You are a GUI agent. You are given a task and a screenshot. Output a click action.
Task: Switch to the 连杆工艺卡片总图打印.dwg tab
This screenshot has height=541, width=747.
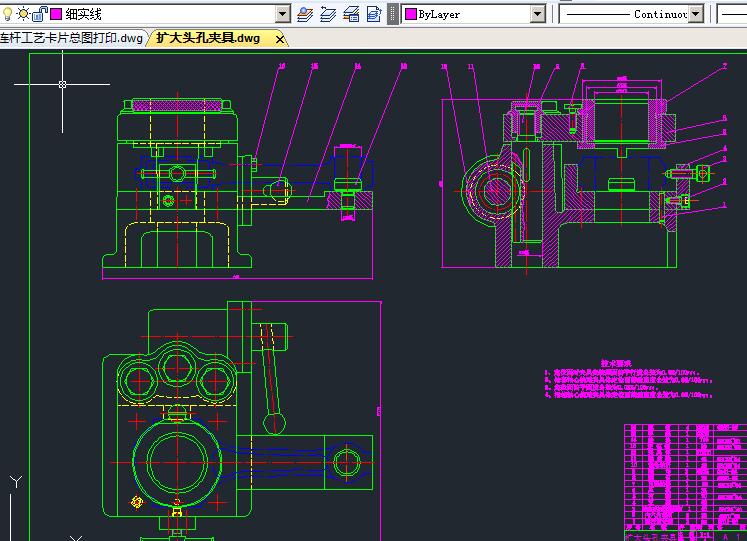[x=70, y=38]
